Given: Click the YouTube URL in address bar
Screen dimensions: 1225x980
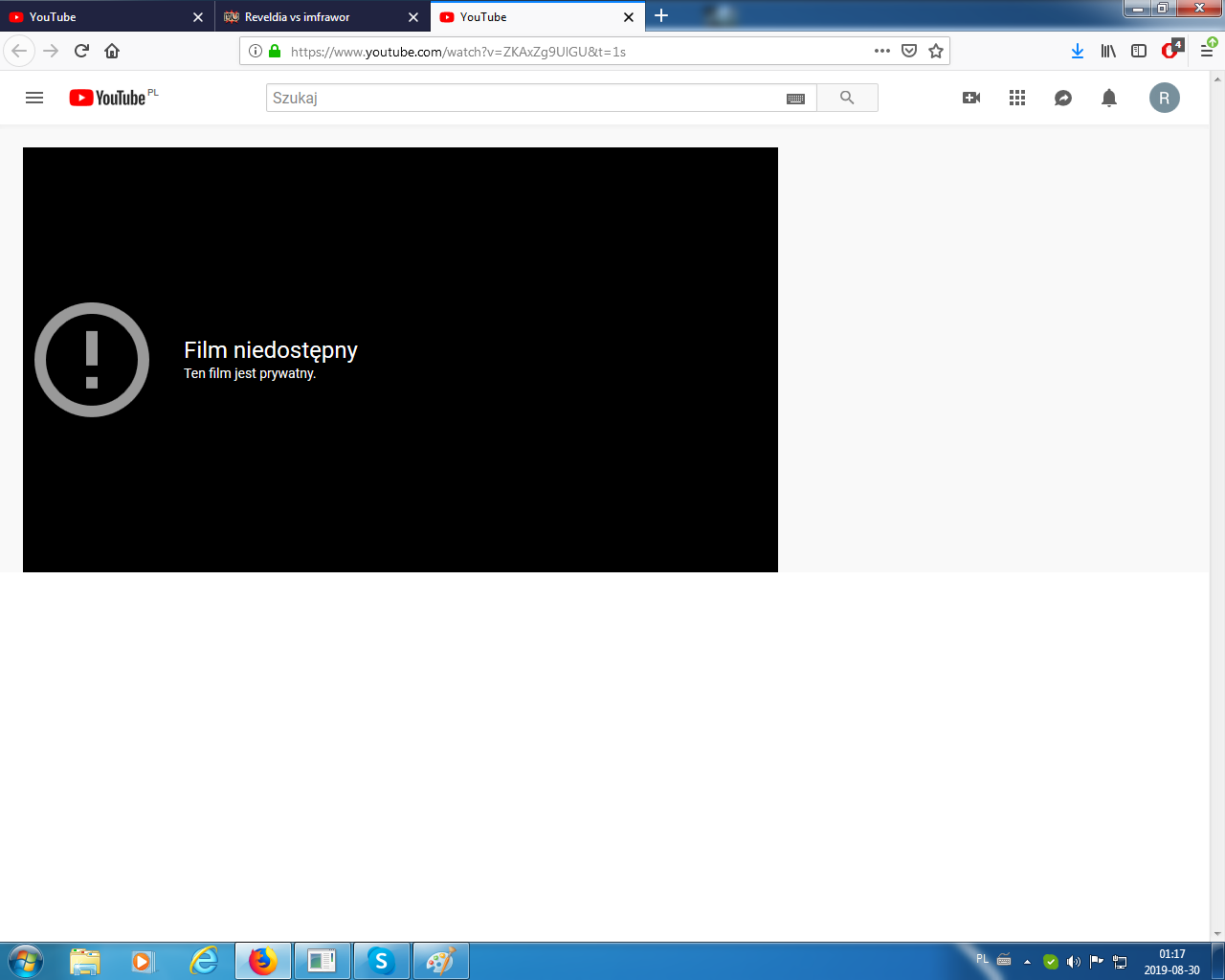Looking at the screenshot, I should pyautogui.click(x=458, y=52).
